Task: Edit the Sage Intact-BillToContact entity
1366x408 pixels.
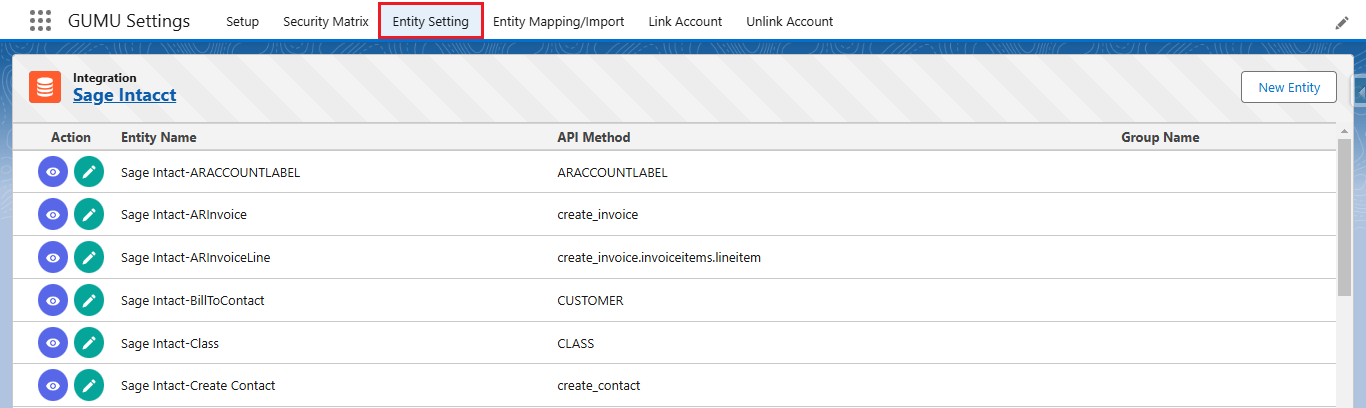Action: pyautogui.click(x=89, y=300)
